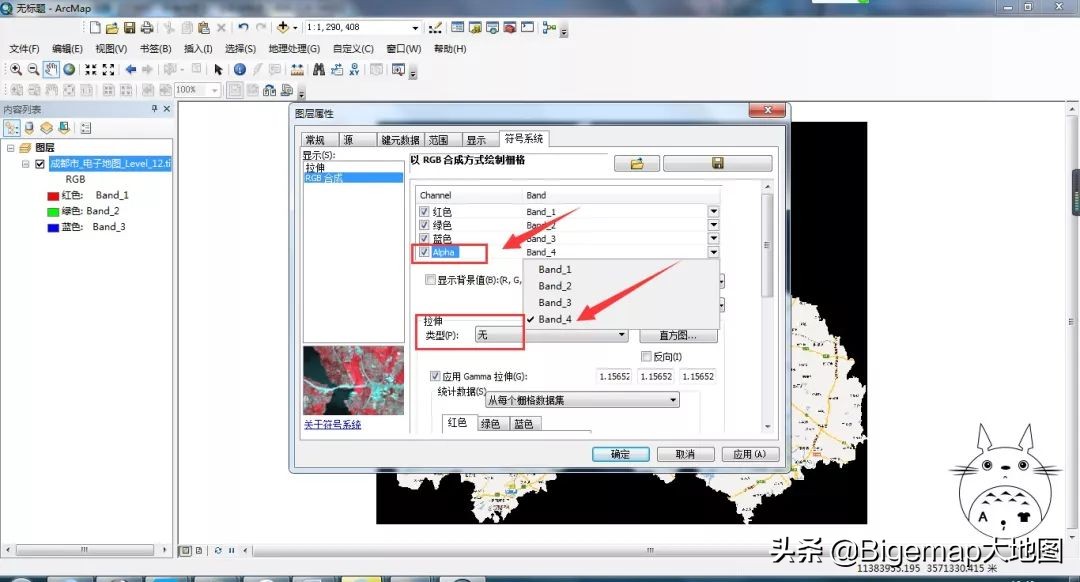Click the 确定 button to confirm

620,452
